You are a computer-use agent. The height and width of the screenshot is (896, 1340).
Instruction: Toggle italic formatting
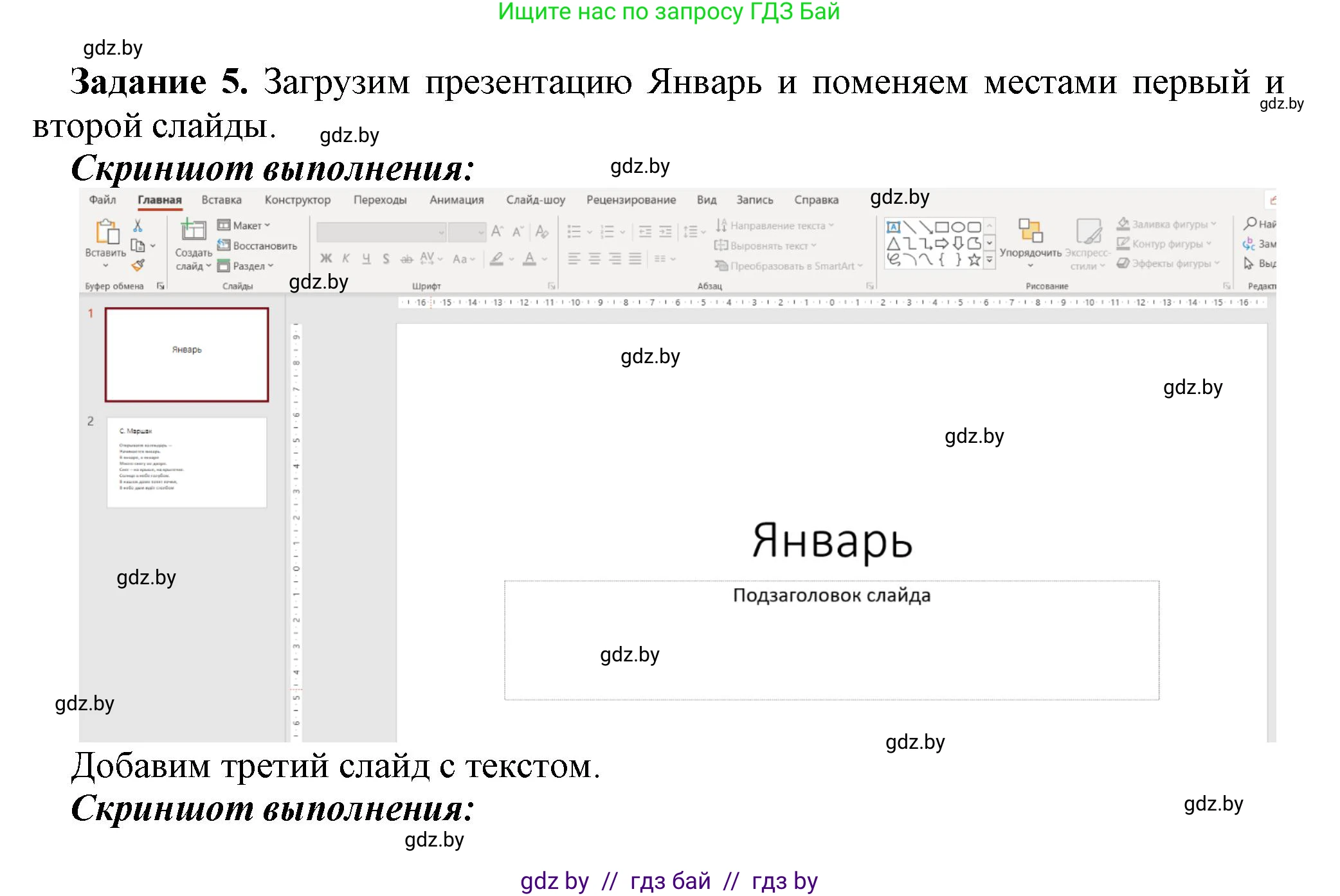click(346, 258)
